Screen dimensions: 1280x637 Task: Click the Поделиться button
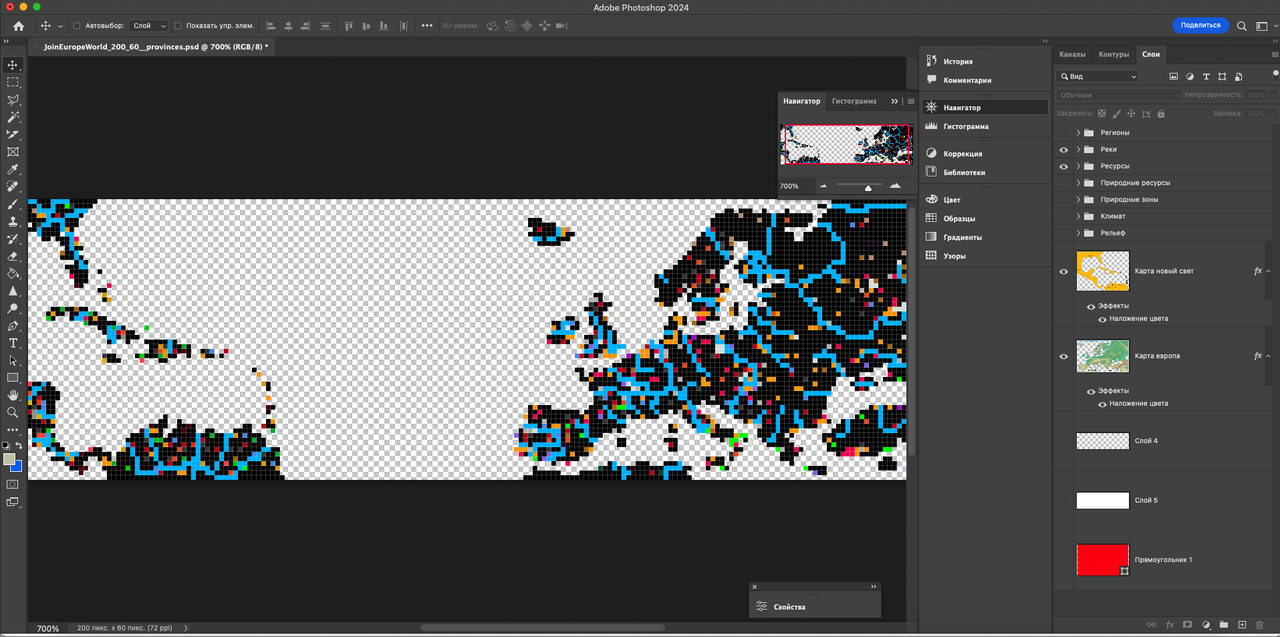(1198, 25)
